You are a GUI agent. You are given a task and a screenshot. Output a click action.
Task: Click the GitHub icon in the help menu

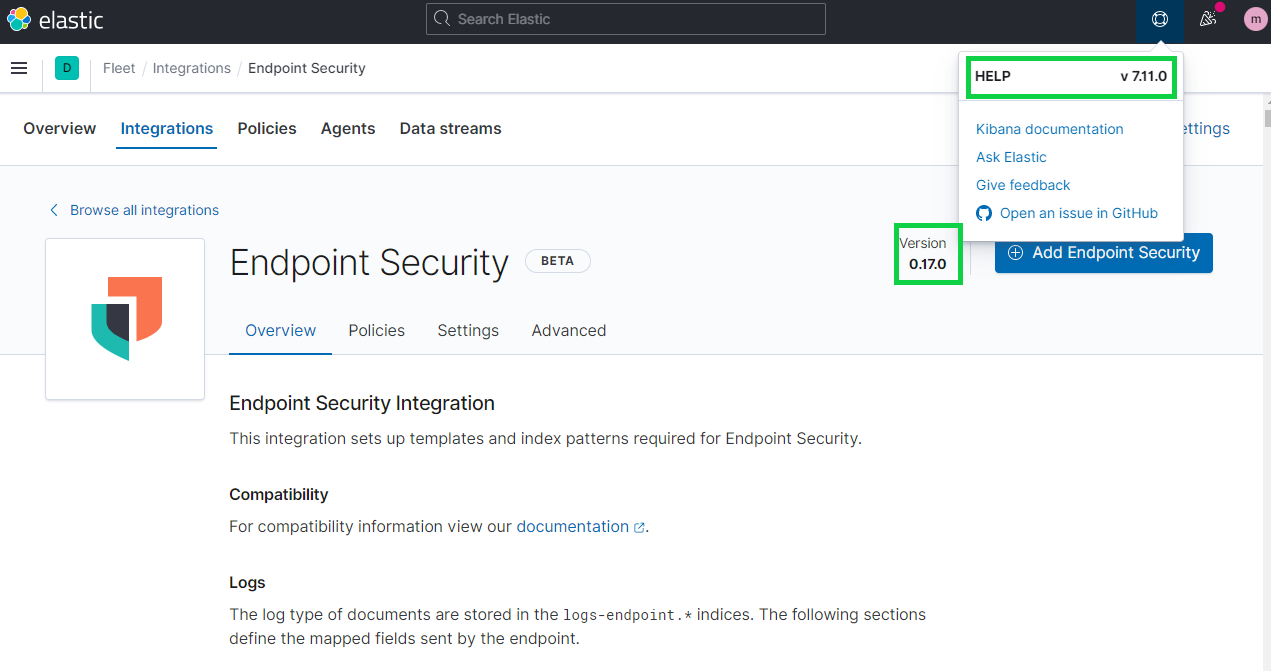click(983, 213)
